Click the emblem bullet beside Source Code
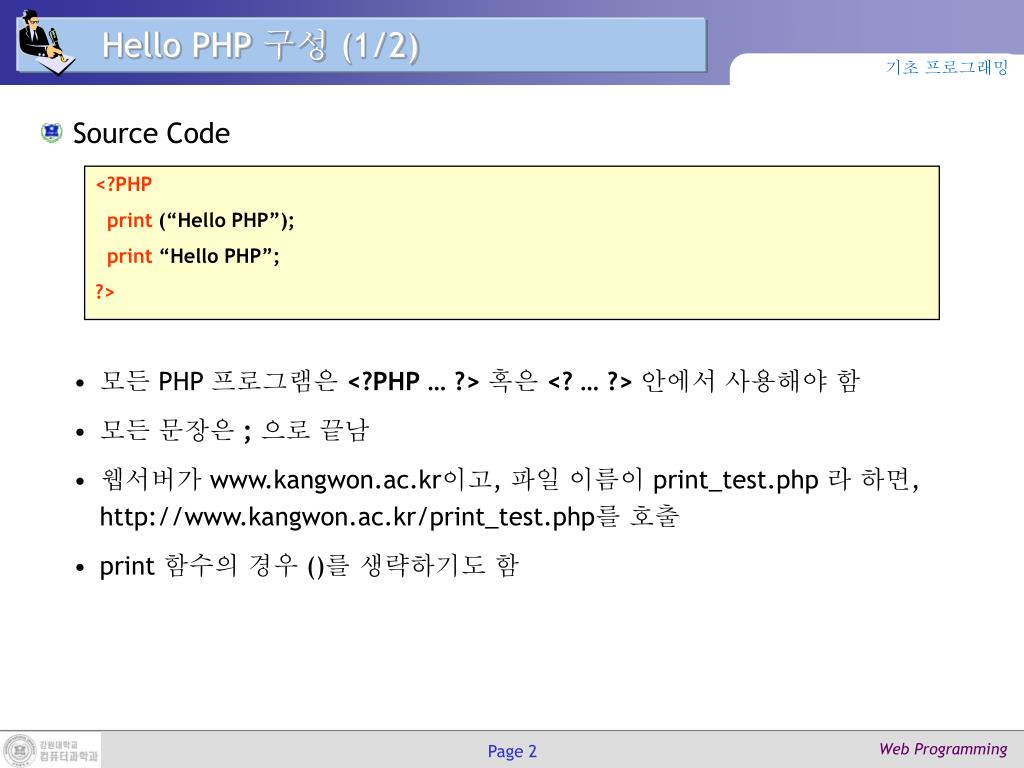Screen dimensions: 1024x768 pyautogui.click(x=52, y=133)
